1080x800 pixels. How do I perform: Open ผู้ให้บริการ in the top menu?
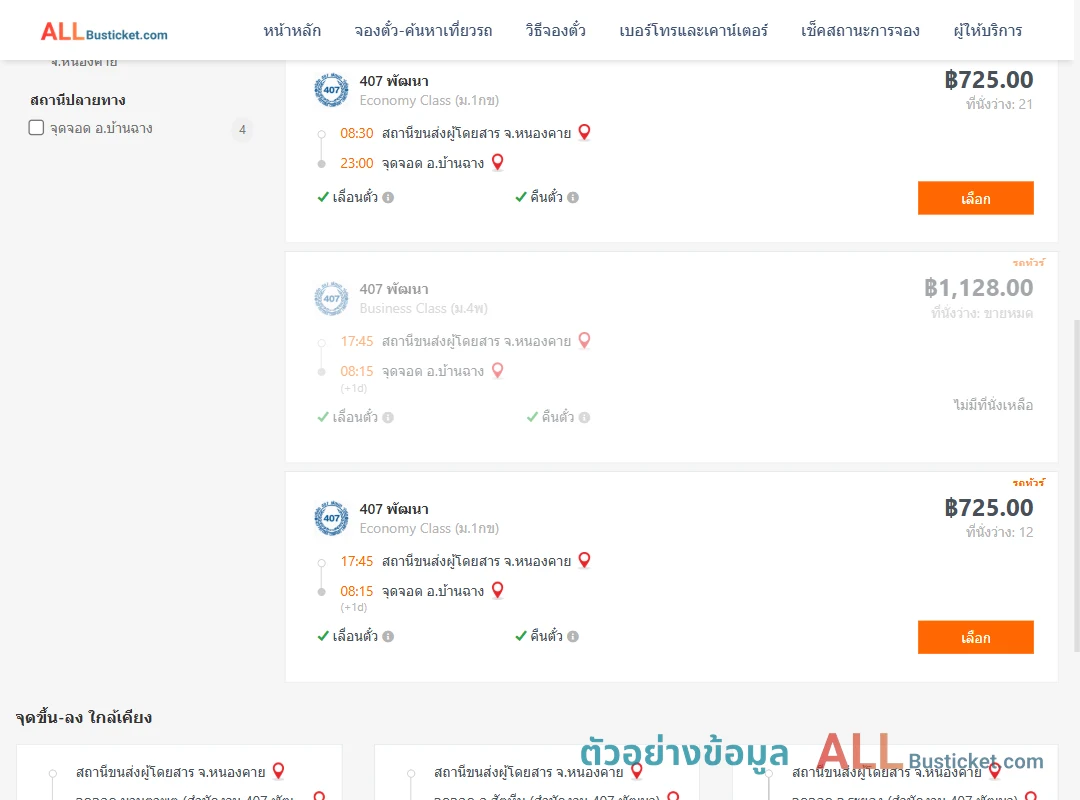tap(988, 31)
